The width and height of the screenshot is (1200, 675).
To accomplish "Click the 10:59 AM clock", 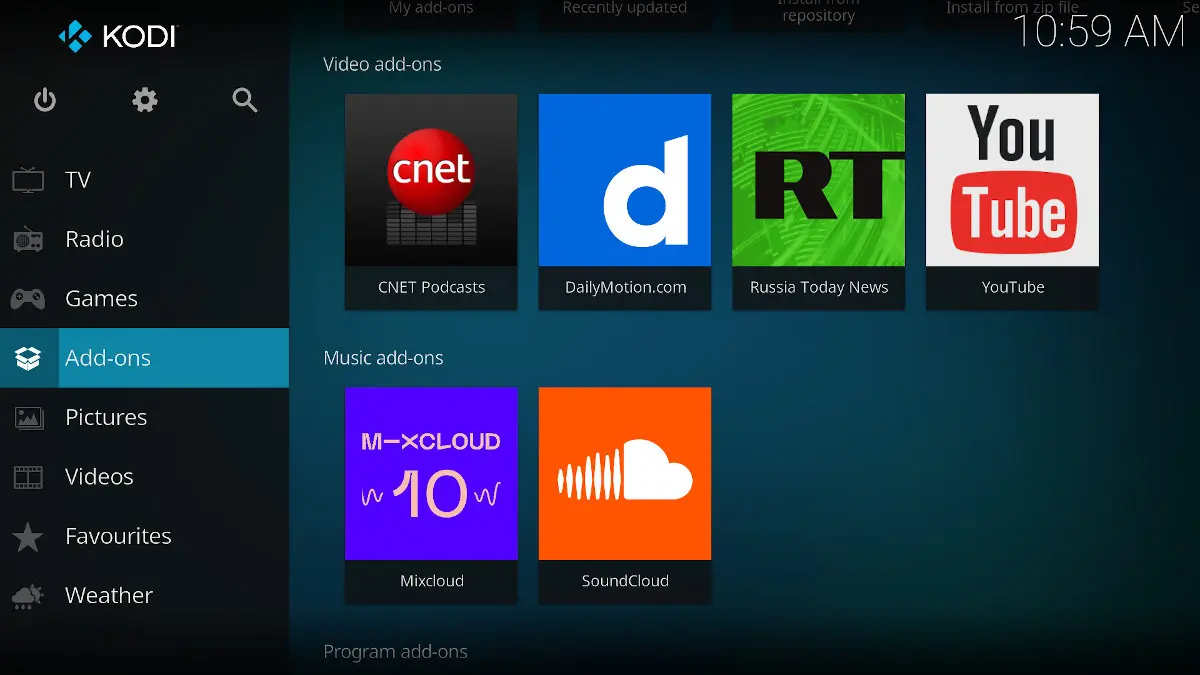I will coord(1099,32).
